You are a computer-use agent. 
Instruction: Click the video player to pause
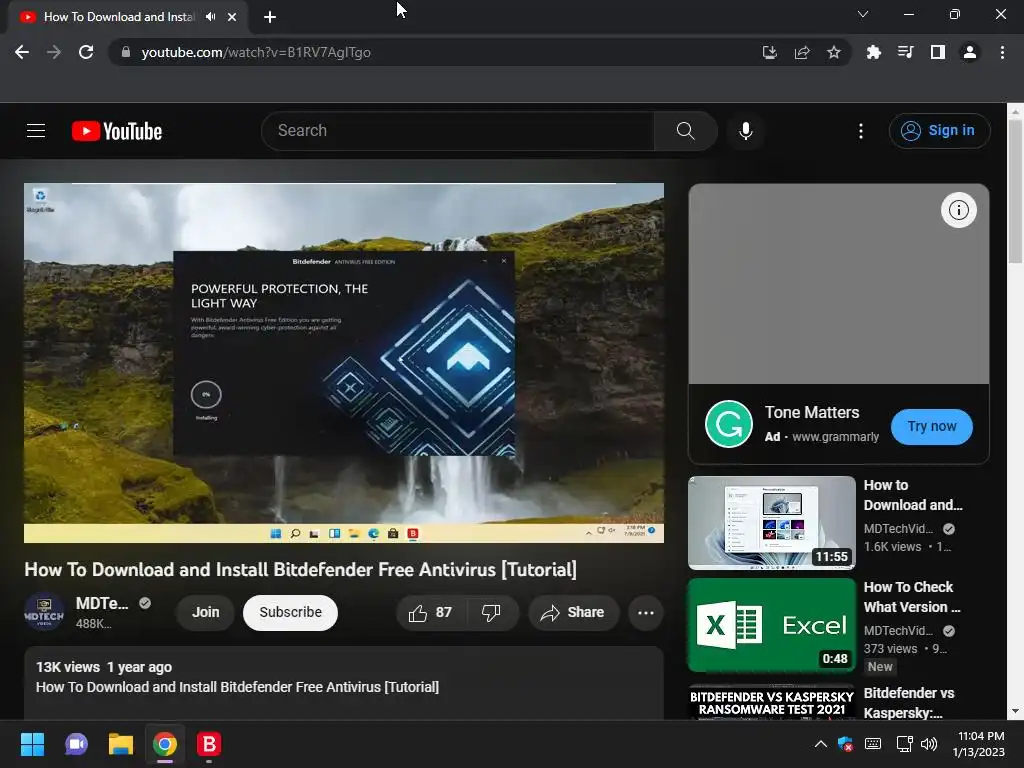click(344, 362)
